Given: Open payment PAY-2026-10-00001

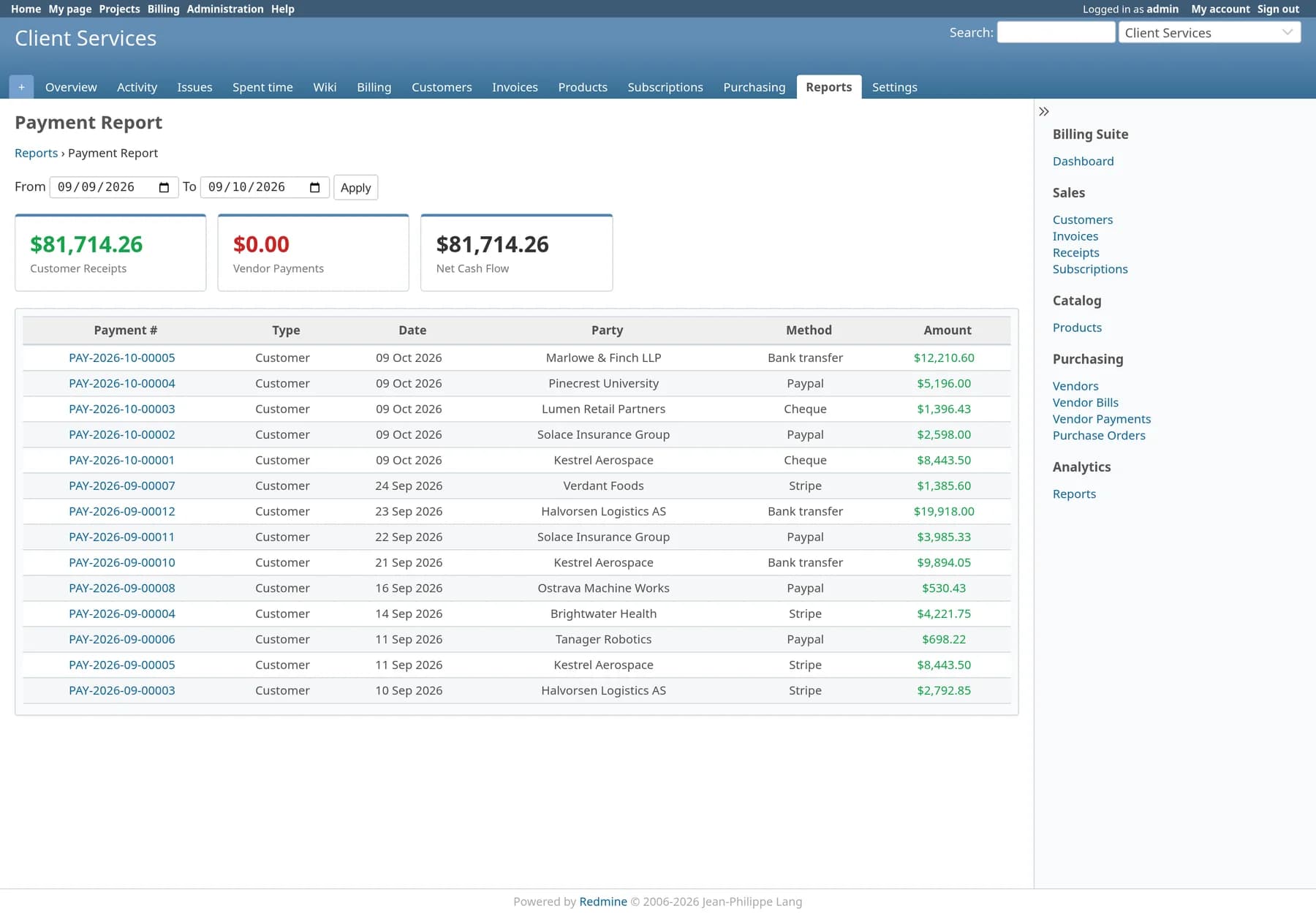Looking at the screenshot, I should pyautogui.click(x=121, y=460).
